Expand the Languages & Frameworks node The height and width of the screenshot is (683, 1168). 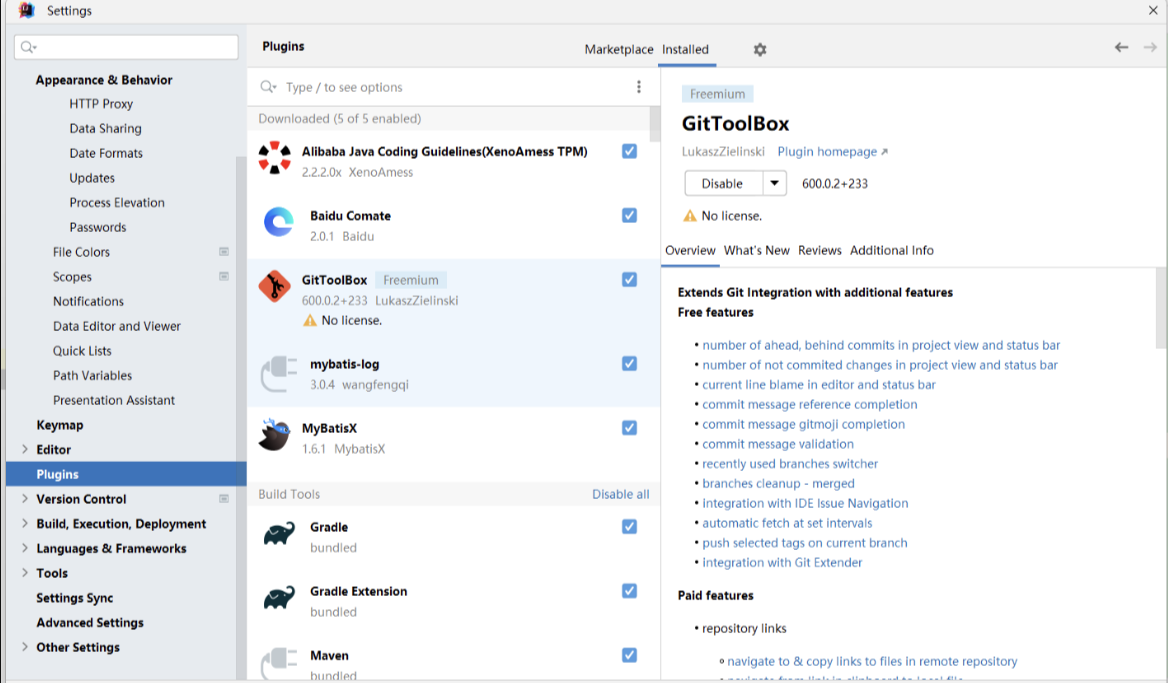click(25, 548)
